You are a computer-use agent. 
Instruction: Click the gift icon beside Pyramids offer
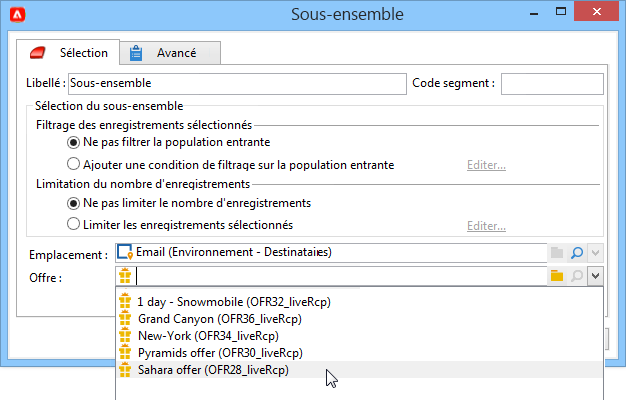[125, 353]
